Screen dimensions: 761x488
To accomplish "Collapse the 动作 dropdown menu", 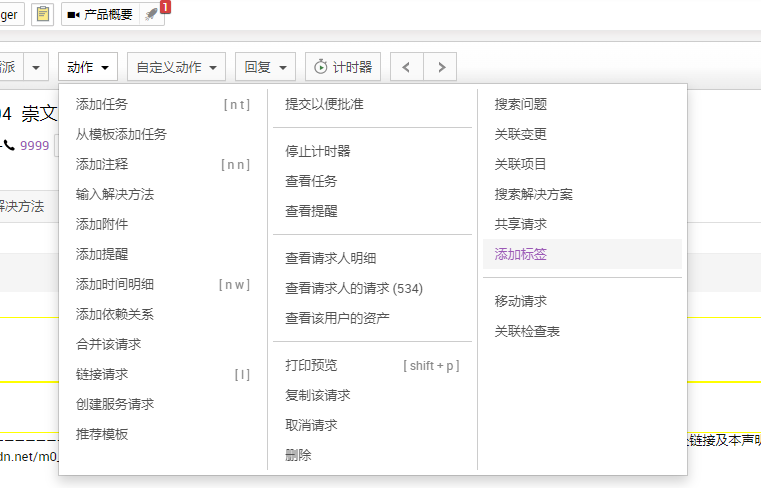I will tap(88, 67).
